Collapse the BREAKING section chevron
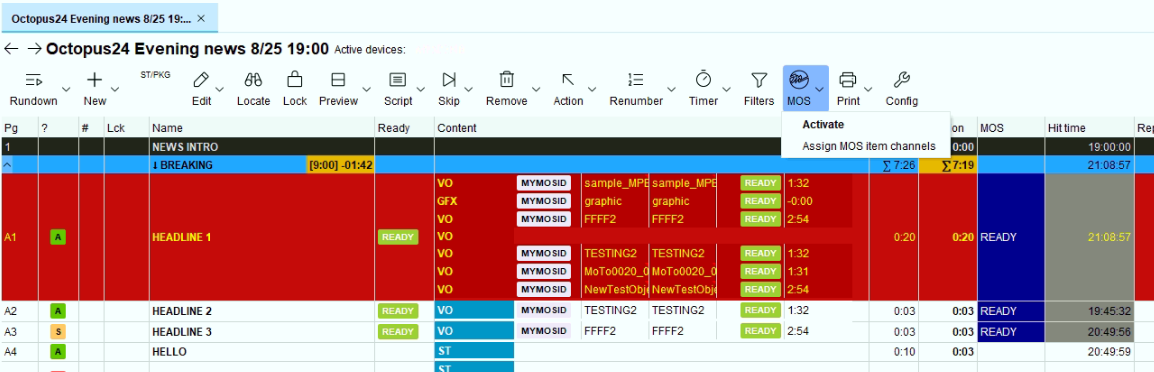Viewport: 1154px width, 372px height. (7, 166)
